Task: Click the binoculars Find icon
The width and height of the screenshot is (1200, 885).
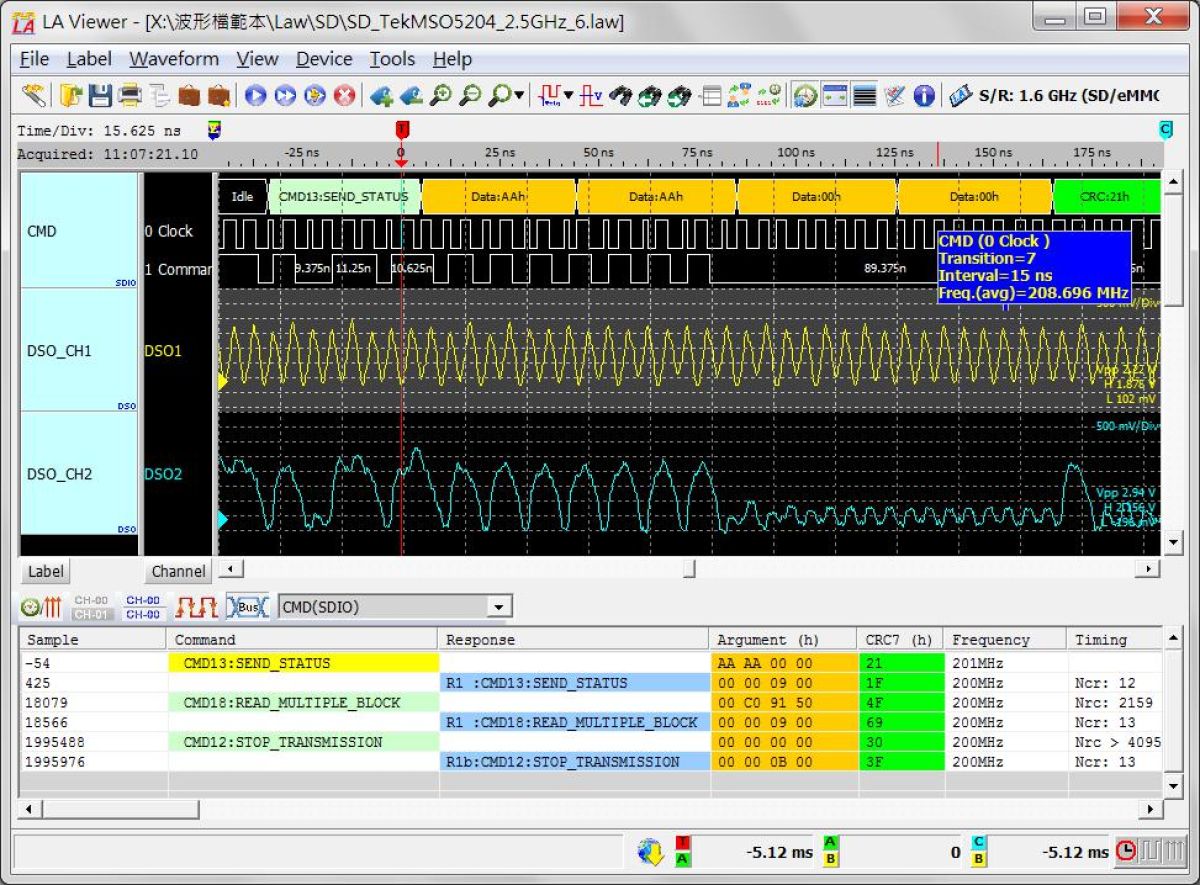Action: click(621, 96)
